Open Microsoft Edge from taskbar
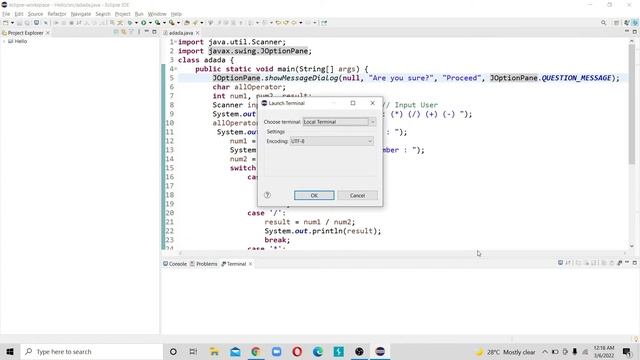Screen dimensions: 640x360 tap(318, 351)
